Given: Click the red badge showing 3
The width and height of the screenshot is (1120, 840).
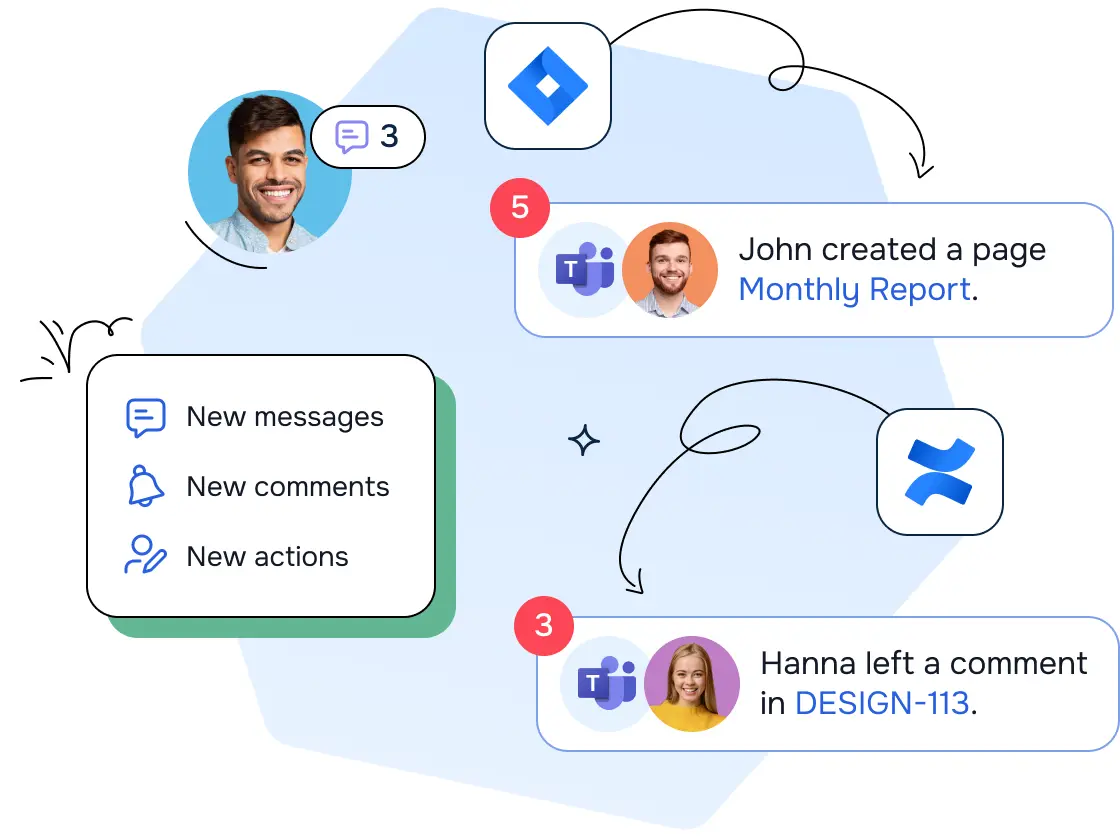Looking at the screenshot, I should coord(543,627).
